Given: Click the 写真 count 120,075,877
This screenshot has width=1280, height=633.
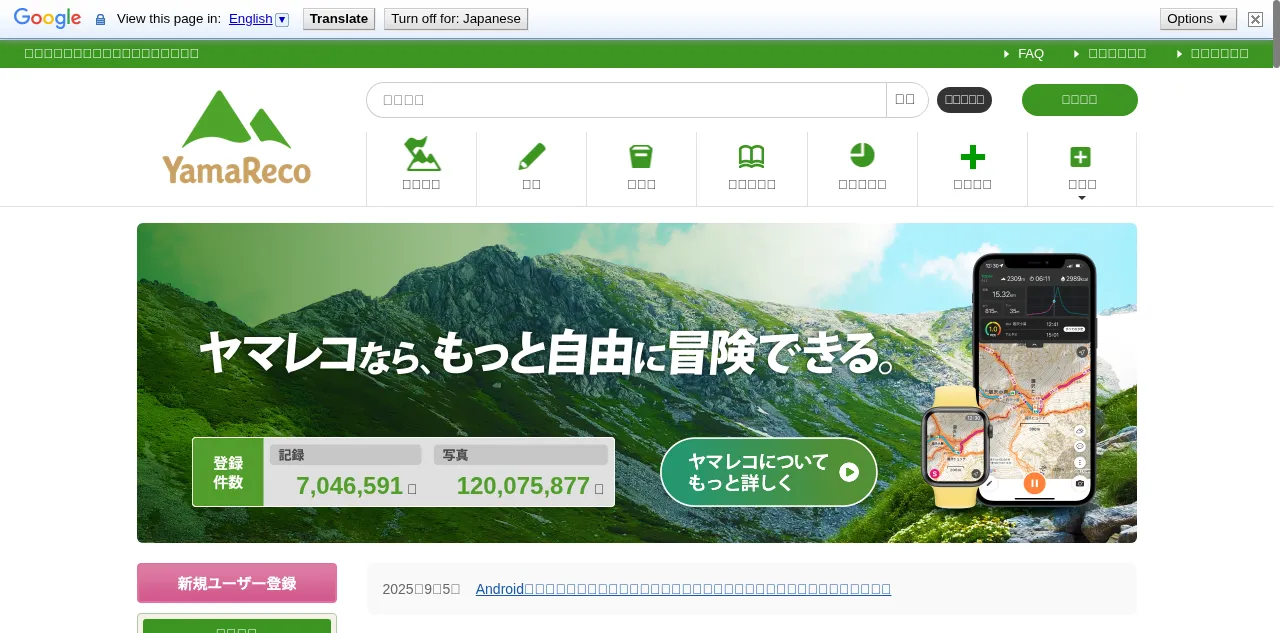Looking at the screenshot, I should tap(523, 486).
